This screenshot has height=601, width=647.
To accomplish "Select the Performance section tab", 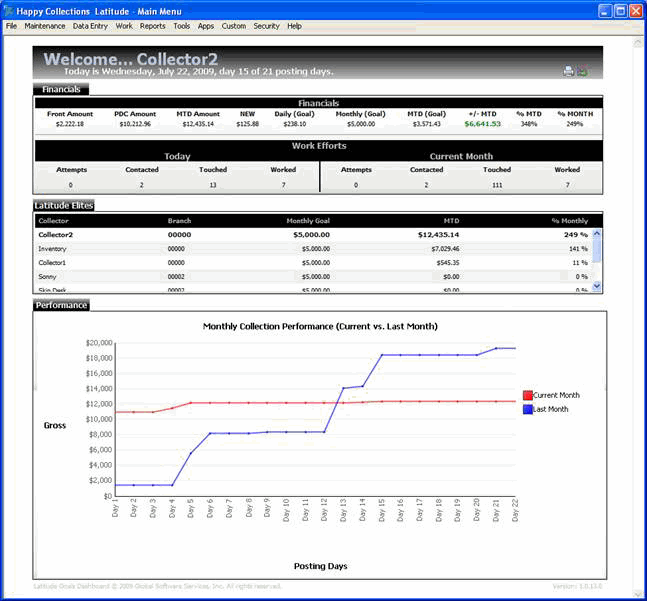I will click(61, 305).
